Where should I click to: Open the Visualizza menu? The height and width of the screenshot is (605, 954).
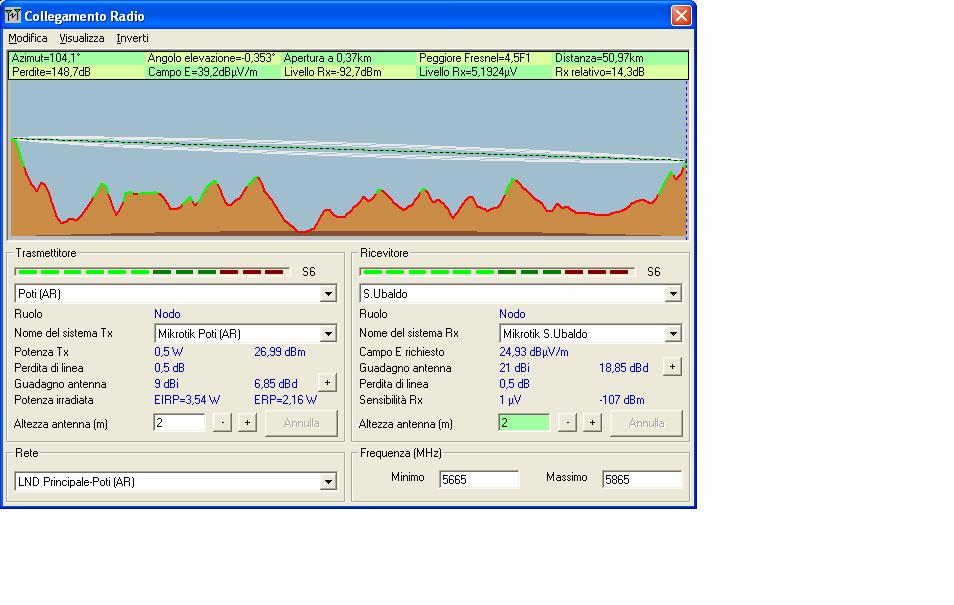pyautogui.click(x=82, y=38)
